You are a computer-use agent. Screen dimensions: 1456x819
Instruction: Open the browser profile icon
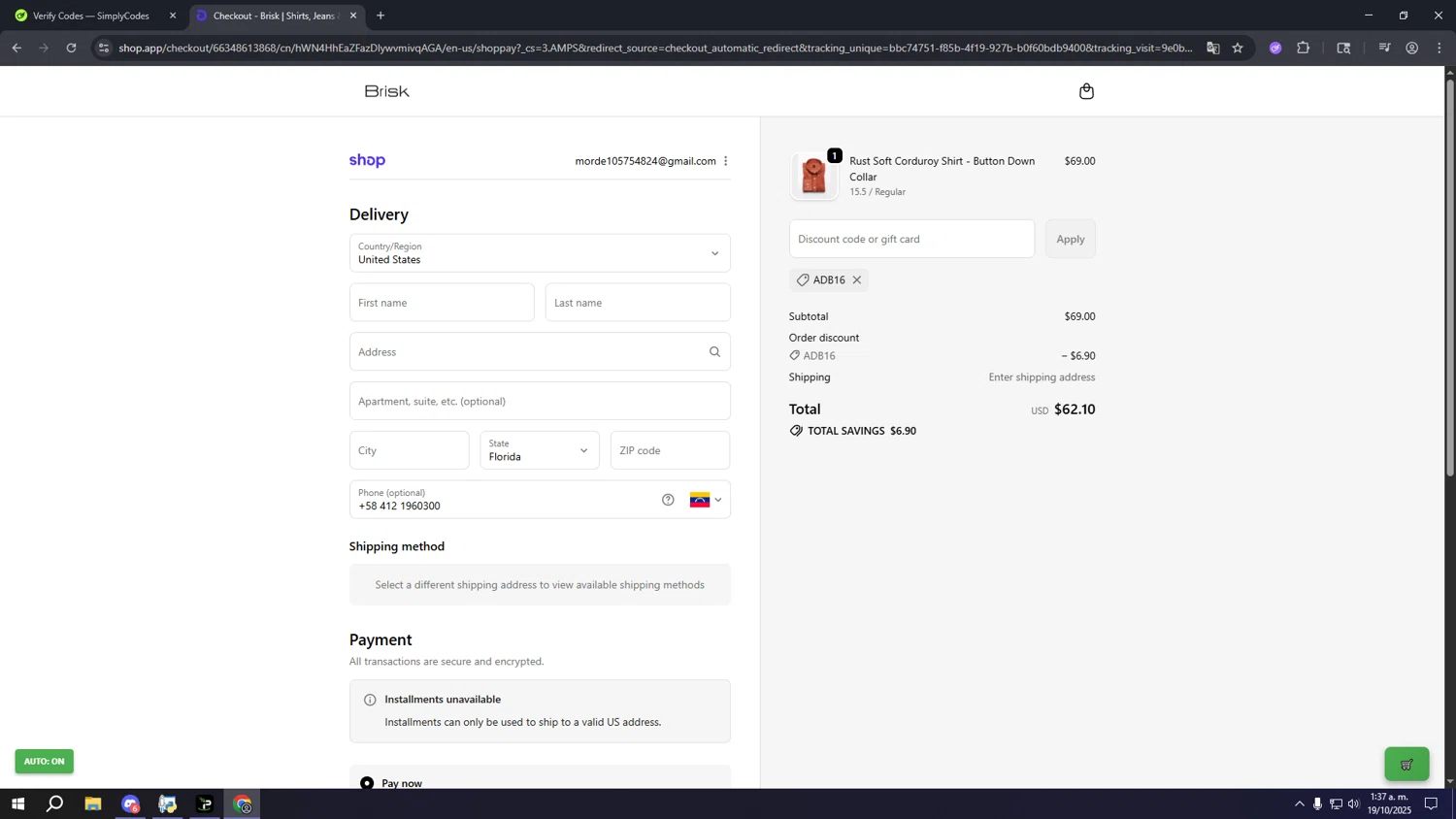(x=1412, y=48)
